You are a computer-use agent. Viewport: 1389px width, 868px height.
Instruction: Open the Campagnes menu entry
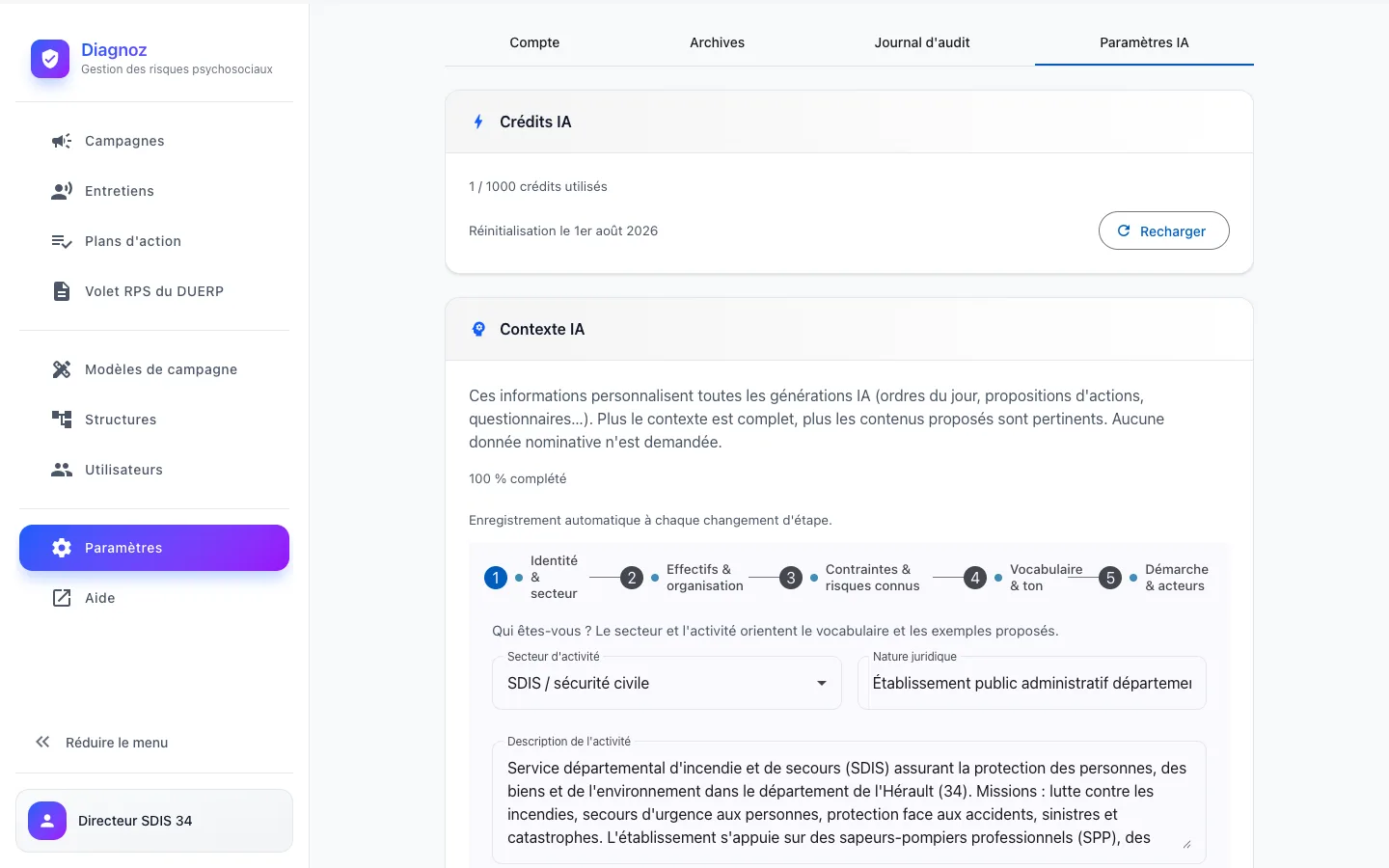(x=154, y=141)
